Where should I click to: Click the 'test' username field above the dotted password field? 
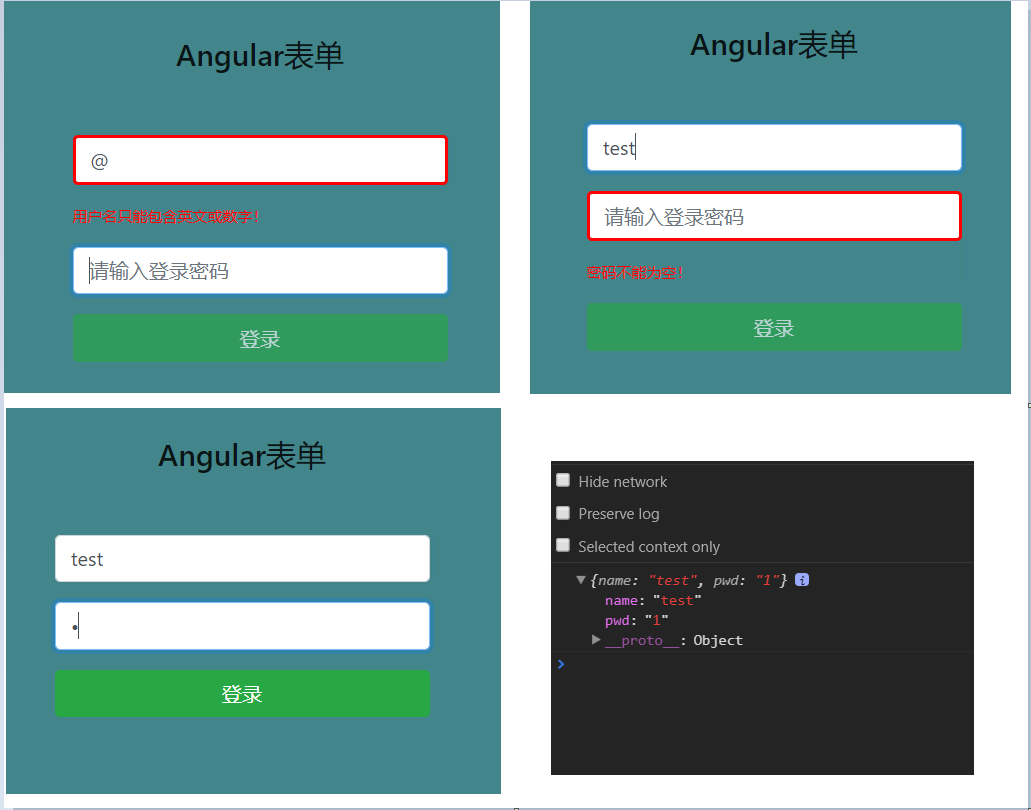[243, 559]
